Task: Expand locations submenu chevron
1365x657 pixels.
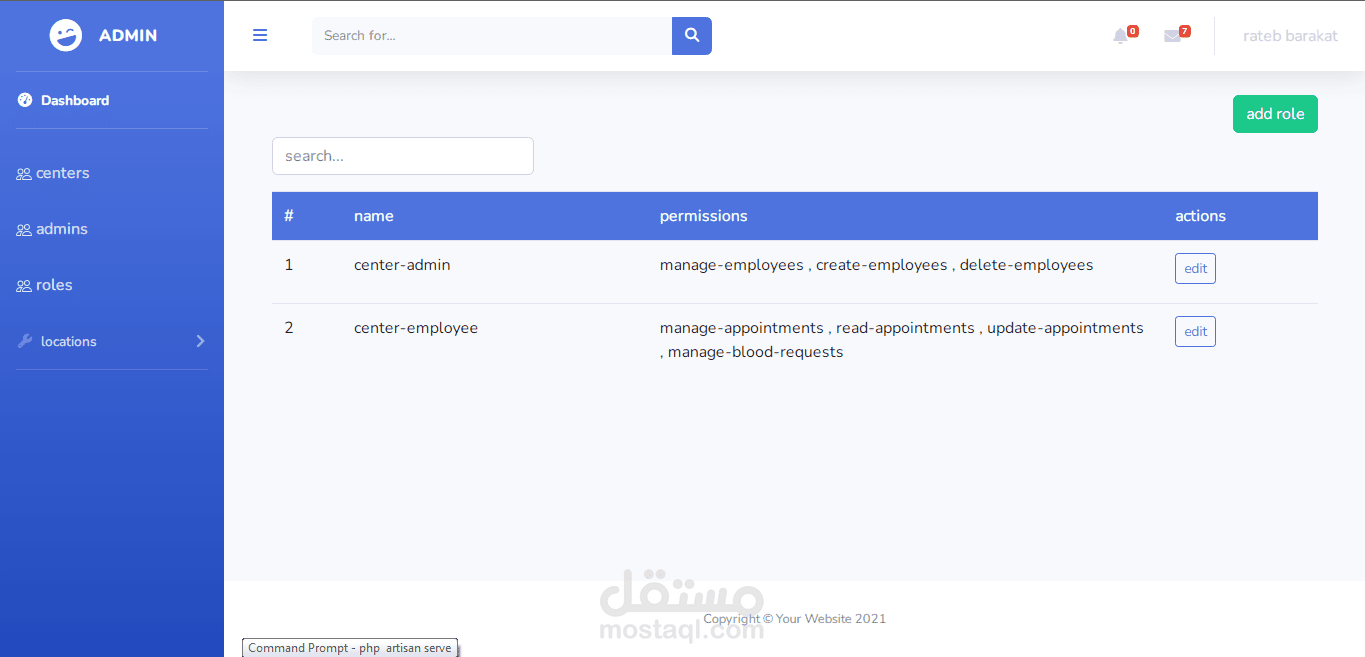Action: 200,341
